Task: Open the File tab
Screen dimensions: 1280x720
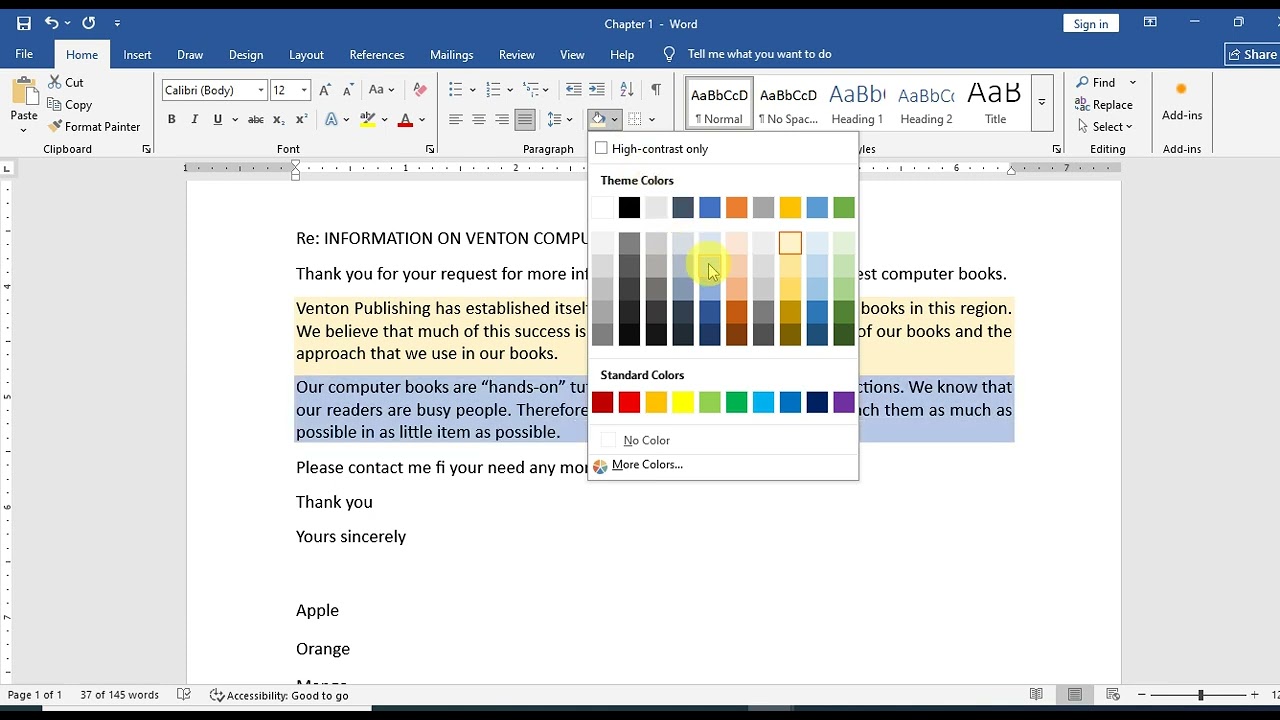Action: (24, 54)
